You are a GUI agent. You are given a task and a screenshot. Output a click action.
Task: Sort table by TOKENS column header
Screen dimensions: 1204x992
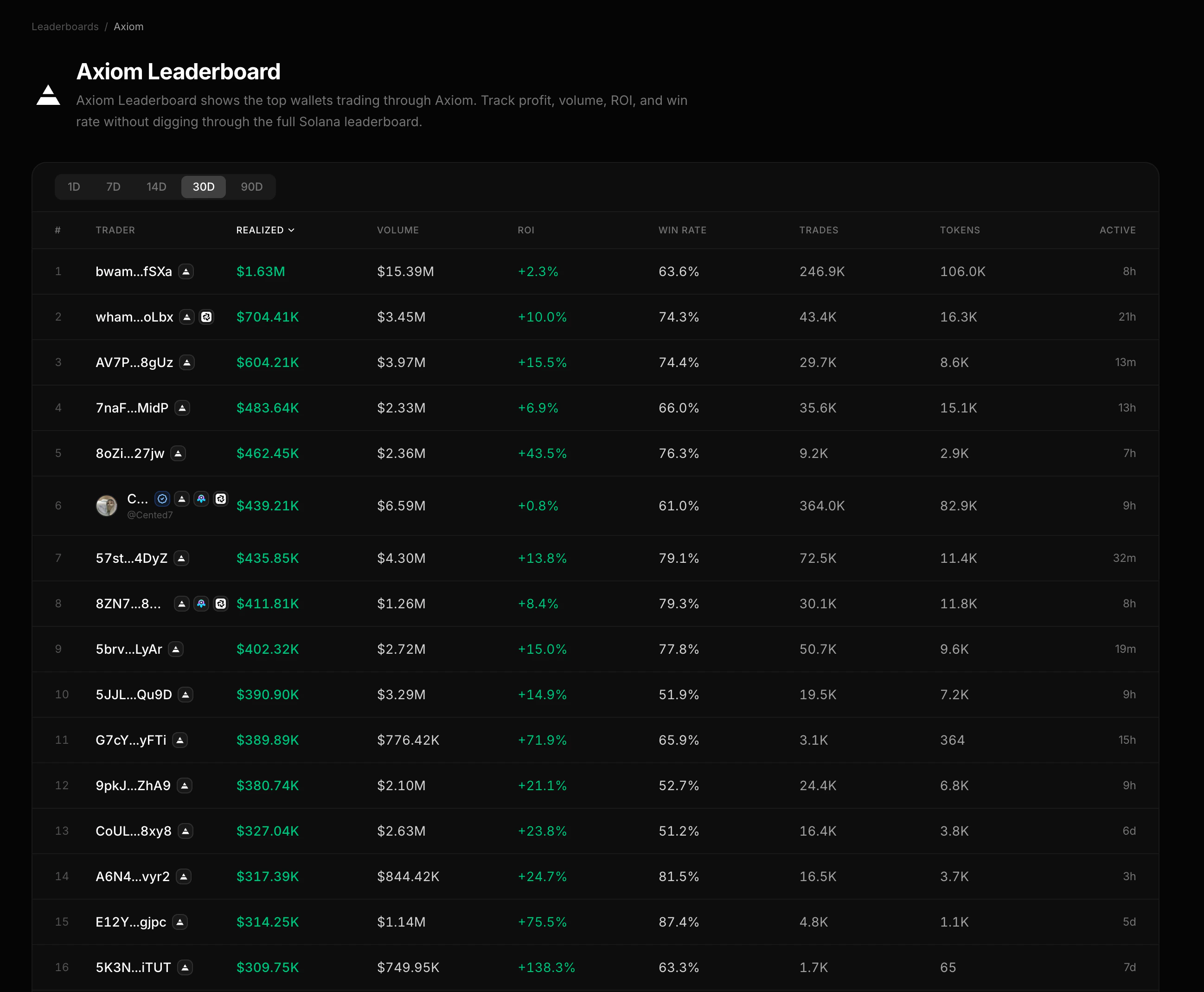960,230
